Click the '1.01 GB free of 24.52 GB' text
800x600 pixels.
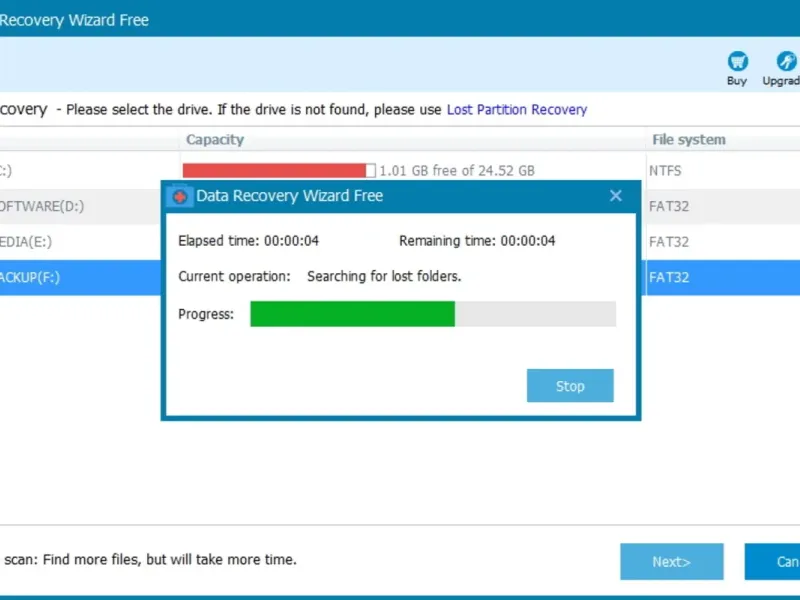[x=457, y=170]
